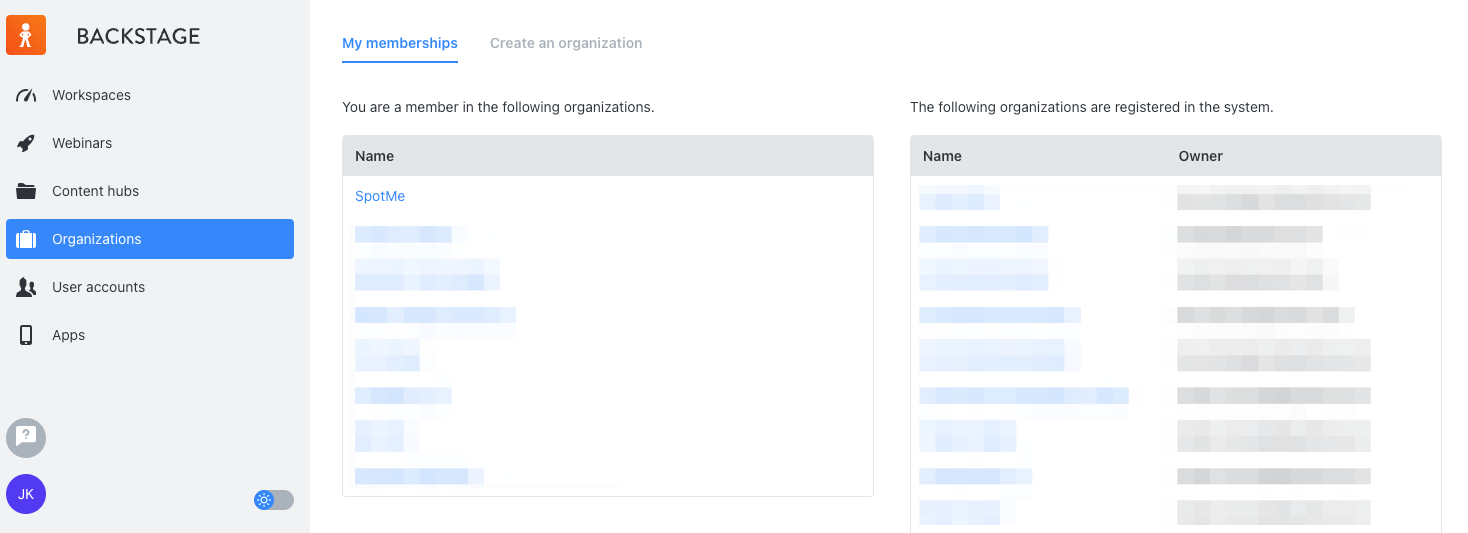Click the Organizations briefcase icon
This screenshot has height=533, width=1468.
coord(26,239)
